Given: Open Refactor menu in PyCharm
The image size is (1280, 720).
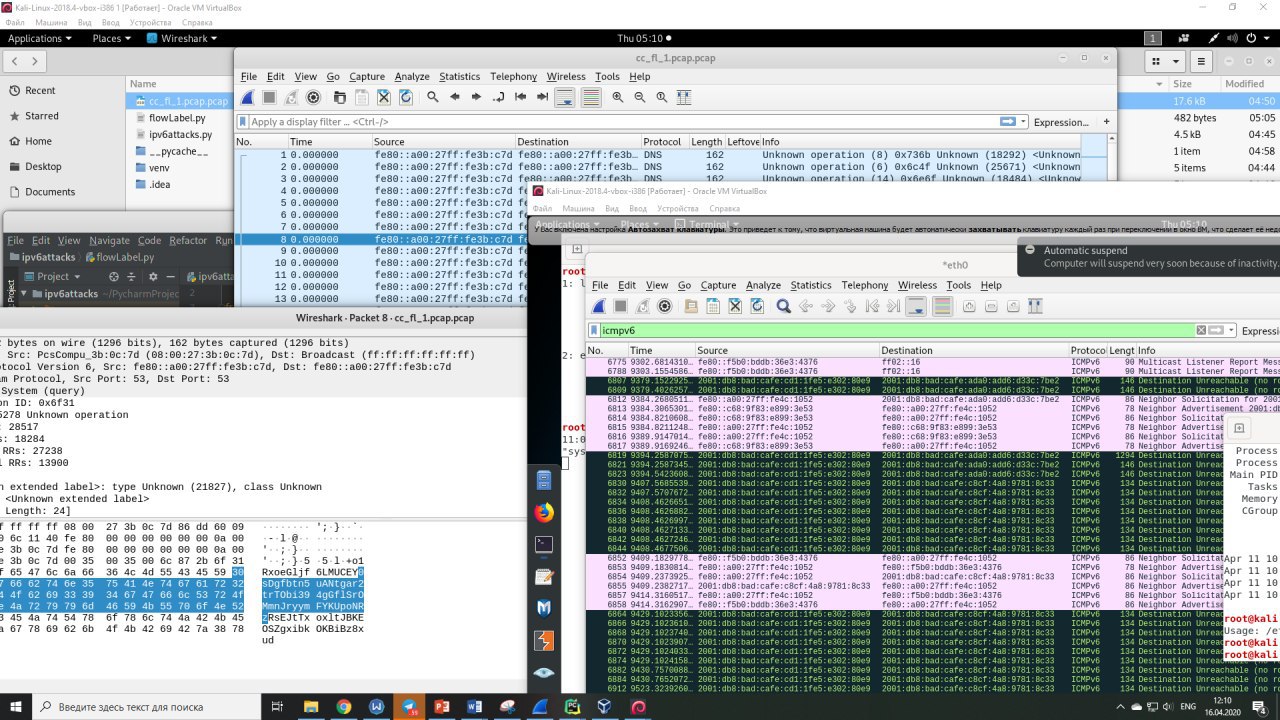Looking at the screenshot, I should (x=188, y=240).
